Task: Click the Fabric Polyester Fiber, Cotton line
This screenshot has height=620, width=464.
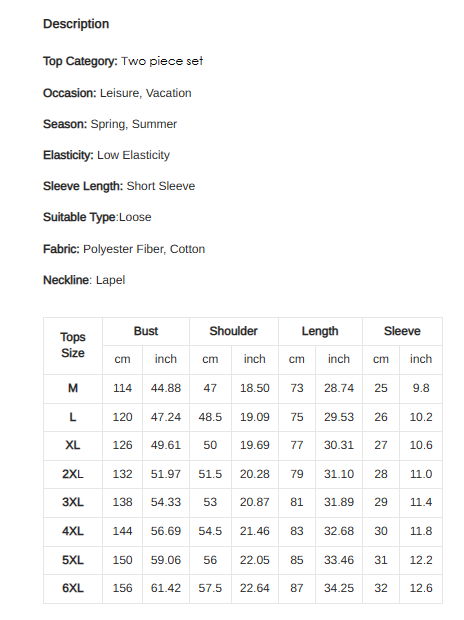Action: pyautogui.click(x=124, y=249)
